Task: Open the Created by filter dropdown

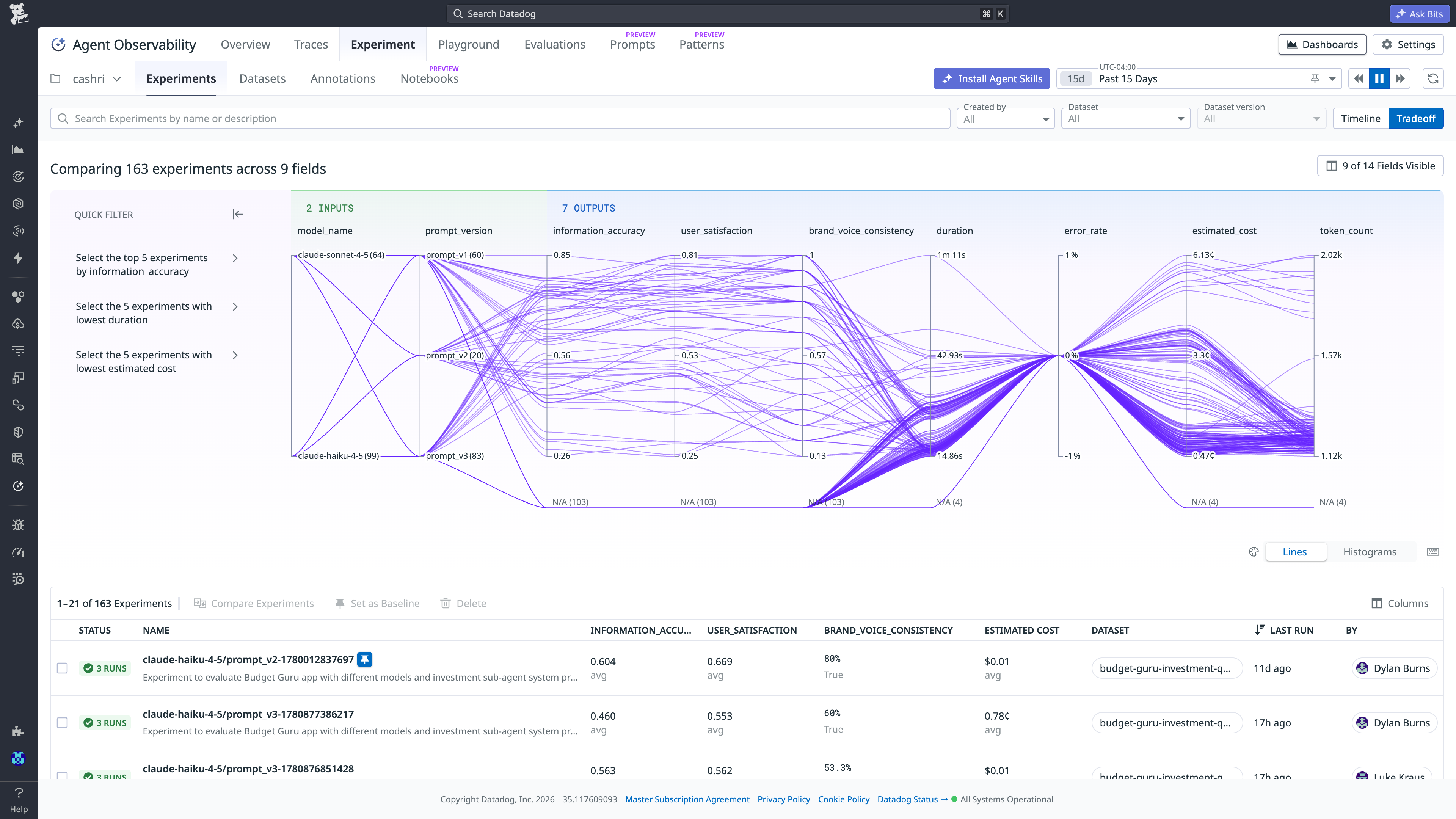Action: 1006,118
